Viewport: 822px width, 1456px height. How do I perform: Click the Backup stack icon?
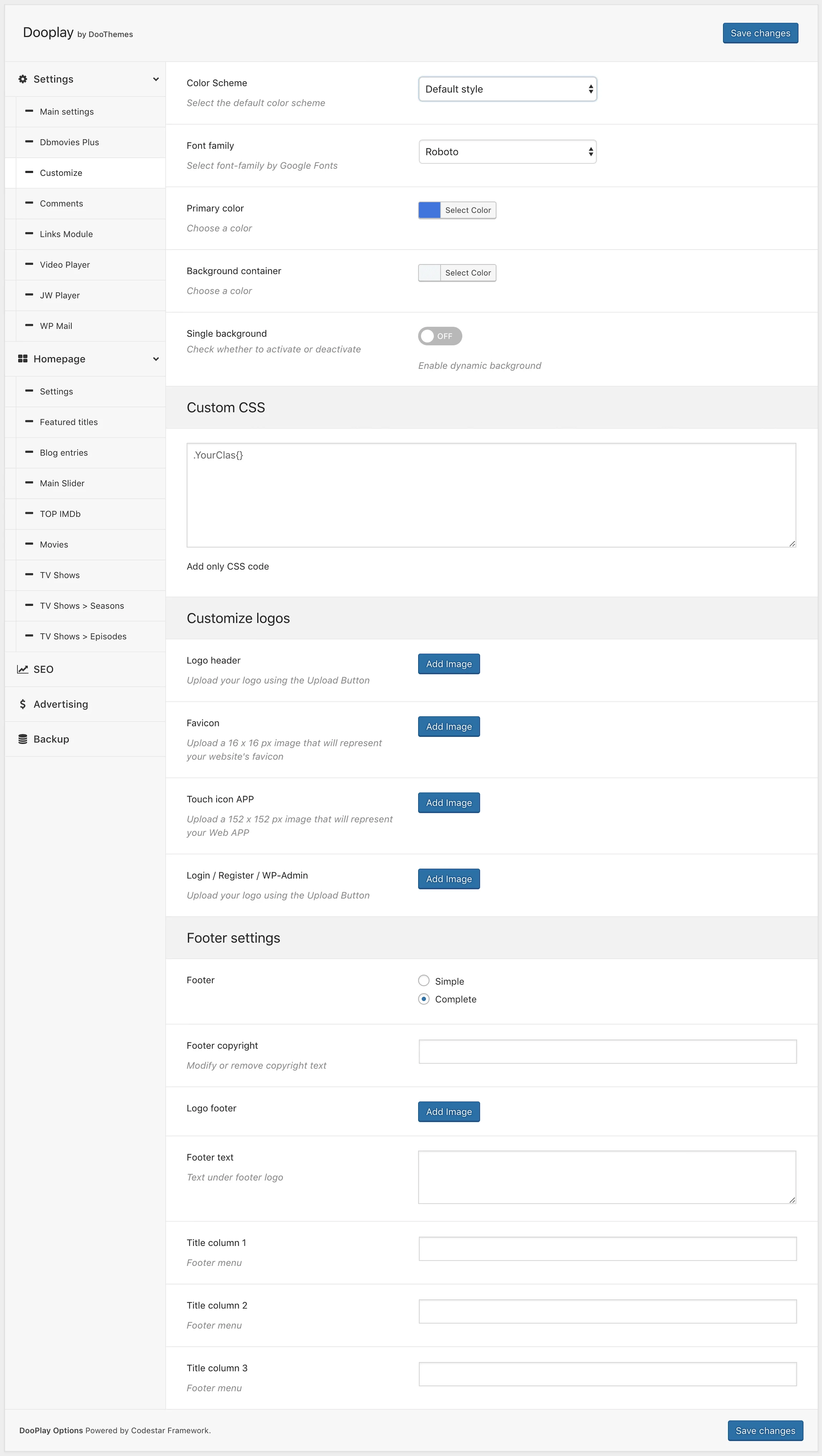pos(22,738)
